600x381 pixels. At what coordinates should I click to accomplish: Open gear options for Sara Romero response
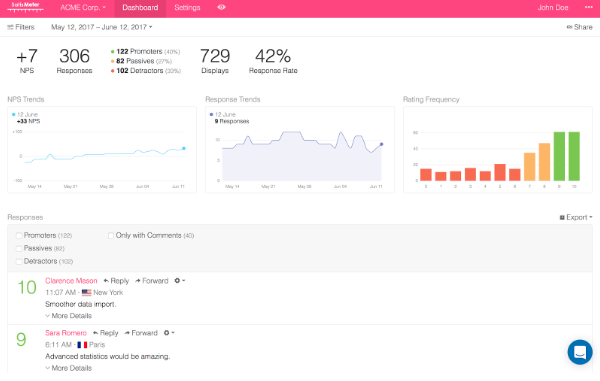click(x=169, y=333)
